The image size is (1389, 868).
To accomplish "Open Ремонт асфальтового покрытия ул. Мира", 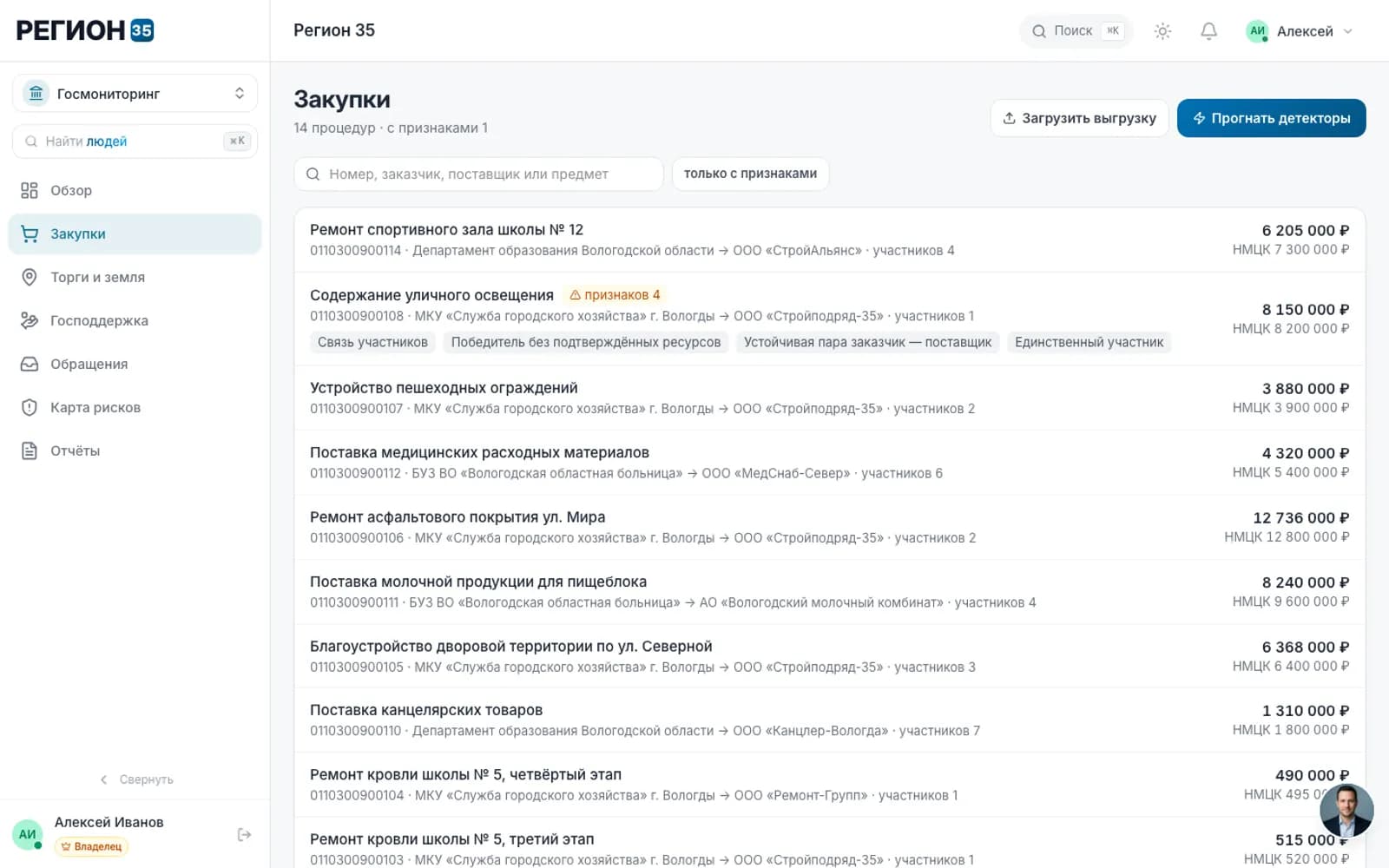I will click(829, 527).
